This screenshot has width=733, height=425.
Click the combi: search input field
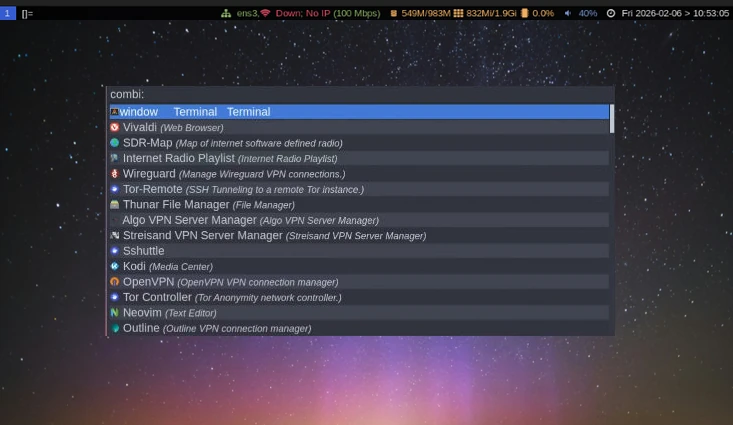tap(360, 94)
